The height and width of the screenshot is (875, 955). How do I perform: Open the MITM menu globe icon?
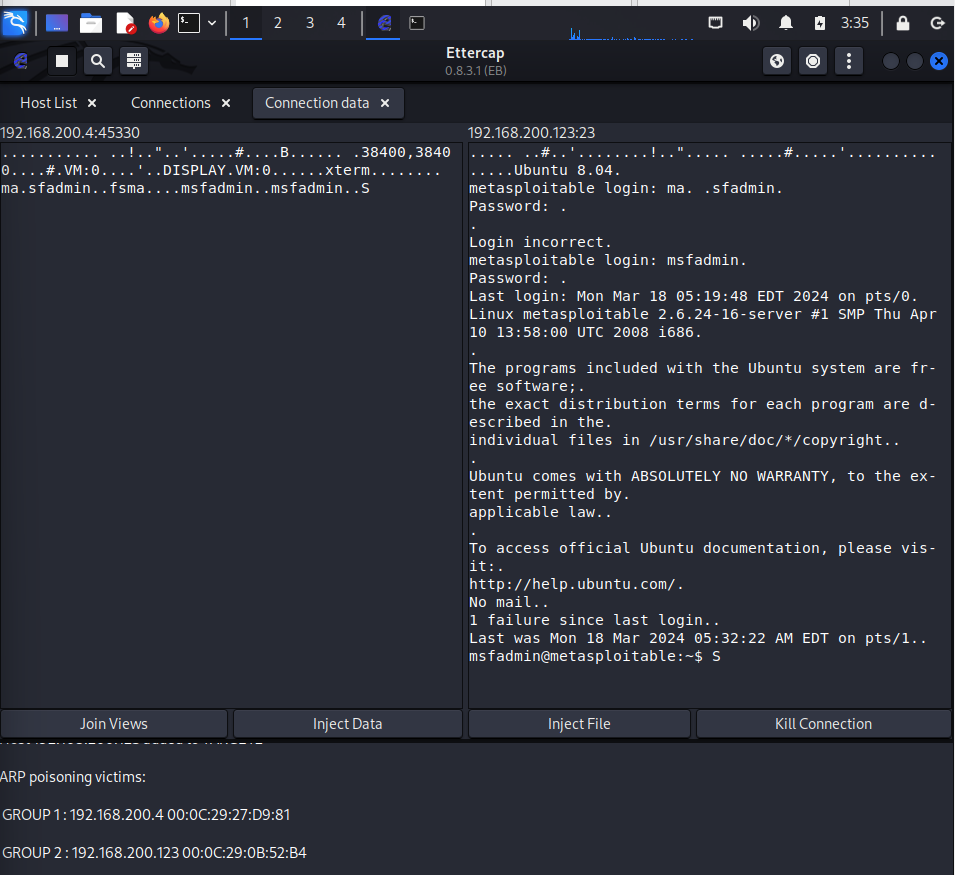point(777,62)
